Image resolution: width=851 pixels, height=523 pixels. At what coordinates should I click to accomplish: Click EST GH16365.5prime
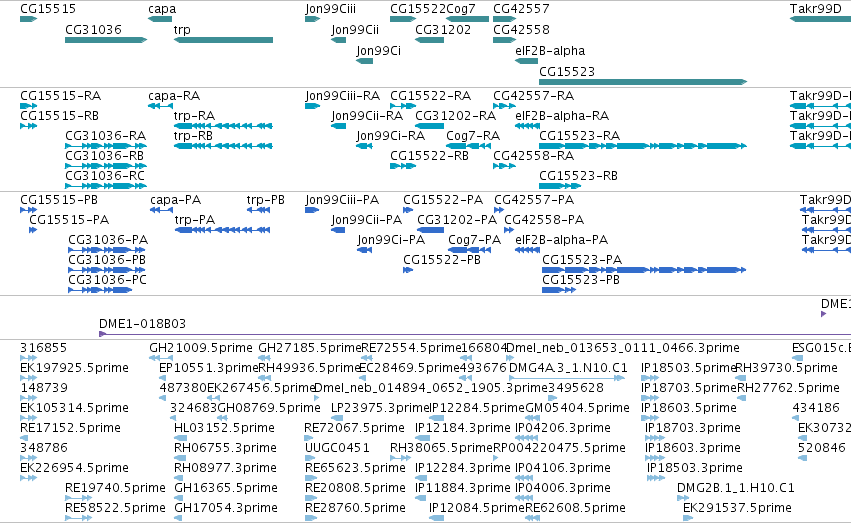tap(181, 499)
